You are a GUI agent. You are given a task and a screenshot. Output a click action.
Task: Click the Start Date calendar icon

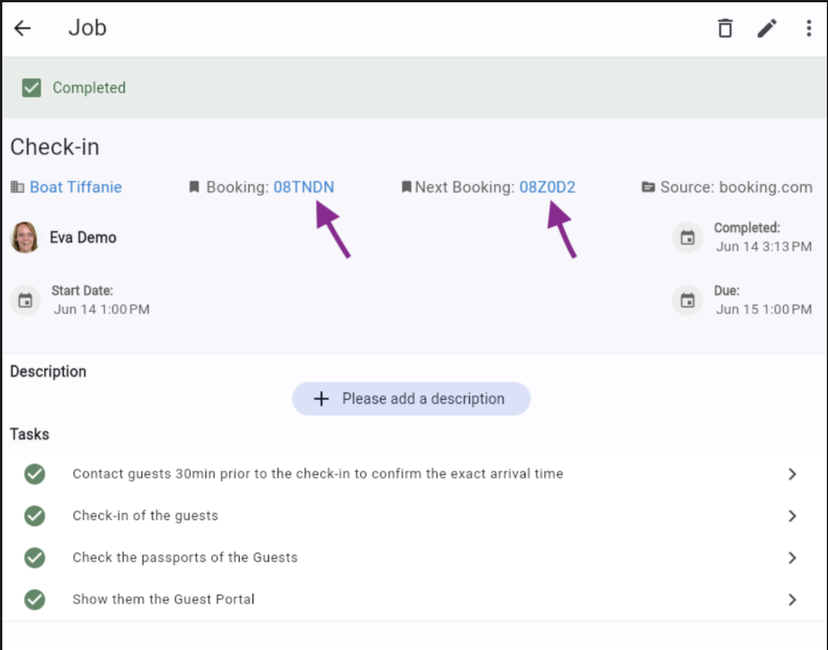pos(26,300)
